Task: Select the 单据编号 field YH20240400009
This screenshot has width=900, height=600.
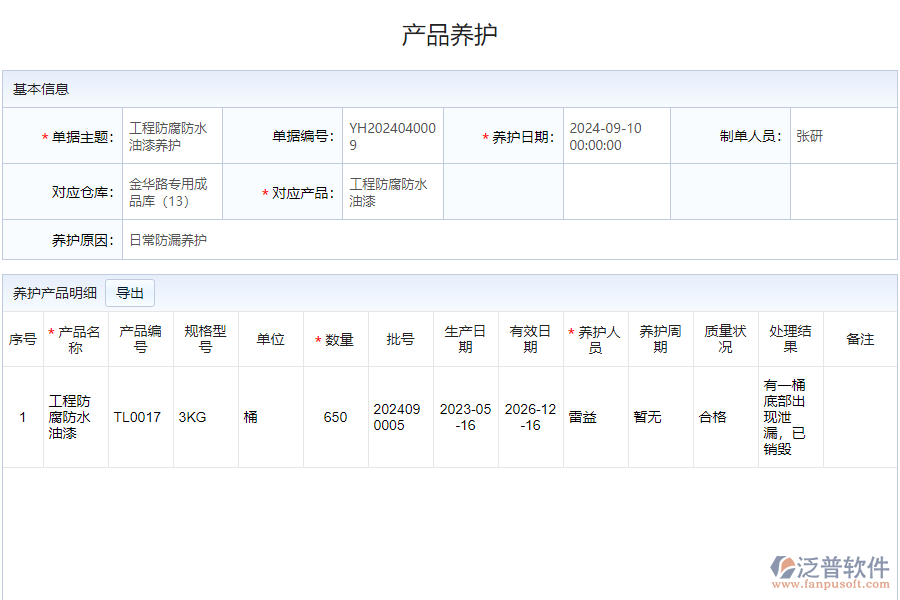Action: 392,137
